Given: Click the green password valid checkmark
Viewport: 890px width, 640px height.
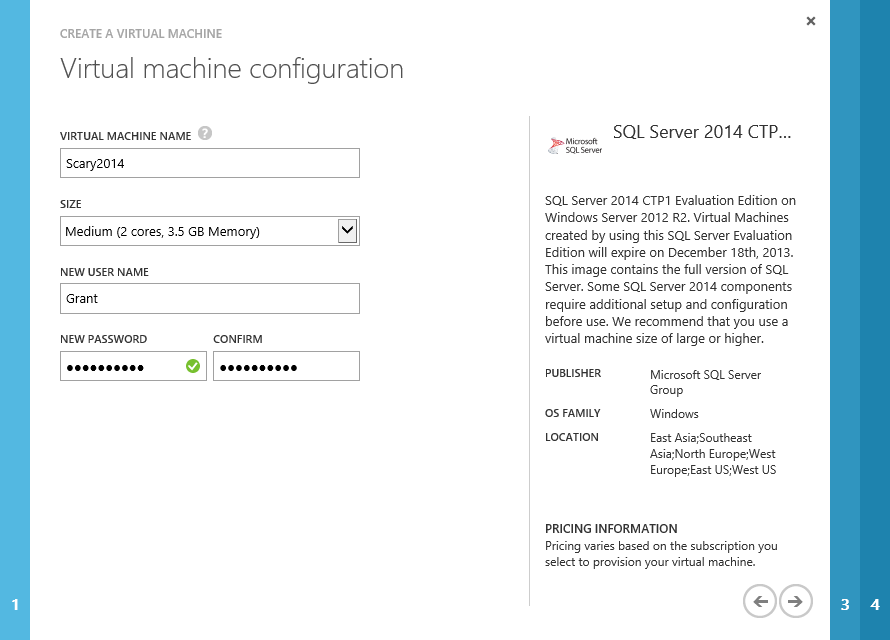Looking at the screenshot, I should 193,367.
